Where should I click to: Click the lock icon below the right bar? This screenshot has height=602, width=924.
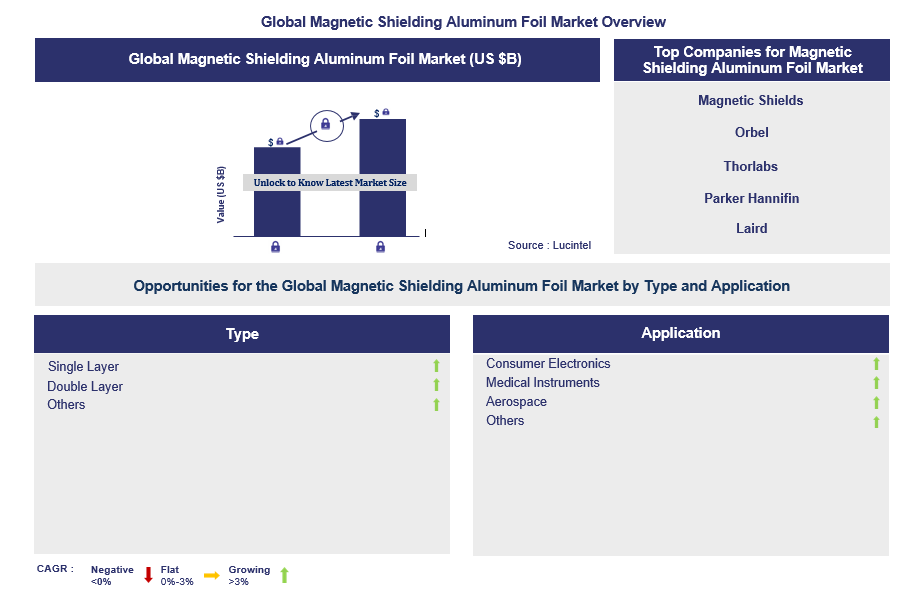click(381, 247)
